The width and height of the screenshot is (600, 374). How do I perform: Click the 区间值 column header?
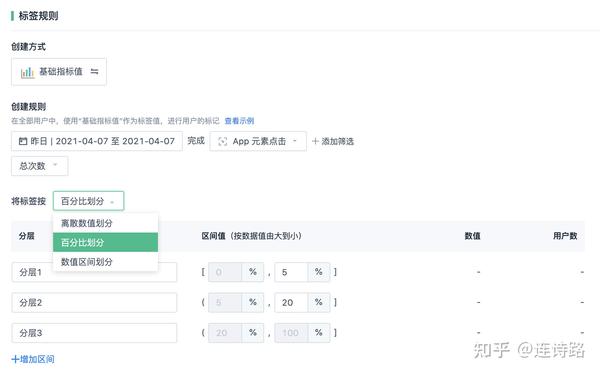251,236
